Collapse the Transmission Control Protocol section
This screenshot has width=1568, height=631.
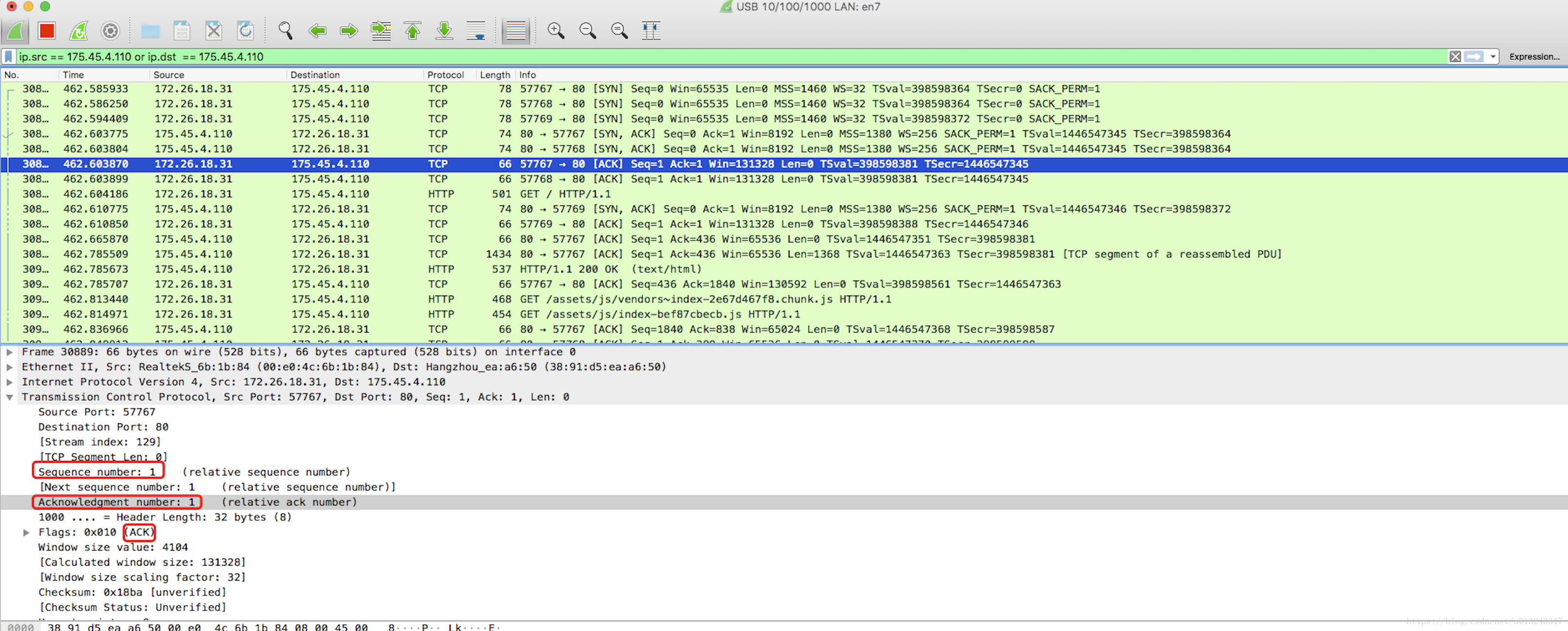10,397
